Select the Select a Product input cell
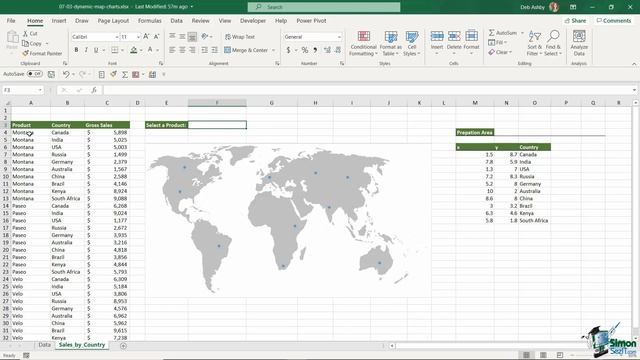Screen dimensions: 640x360 pos(217,125)
